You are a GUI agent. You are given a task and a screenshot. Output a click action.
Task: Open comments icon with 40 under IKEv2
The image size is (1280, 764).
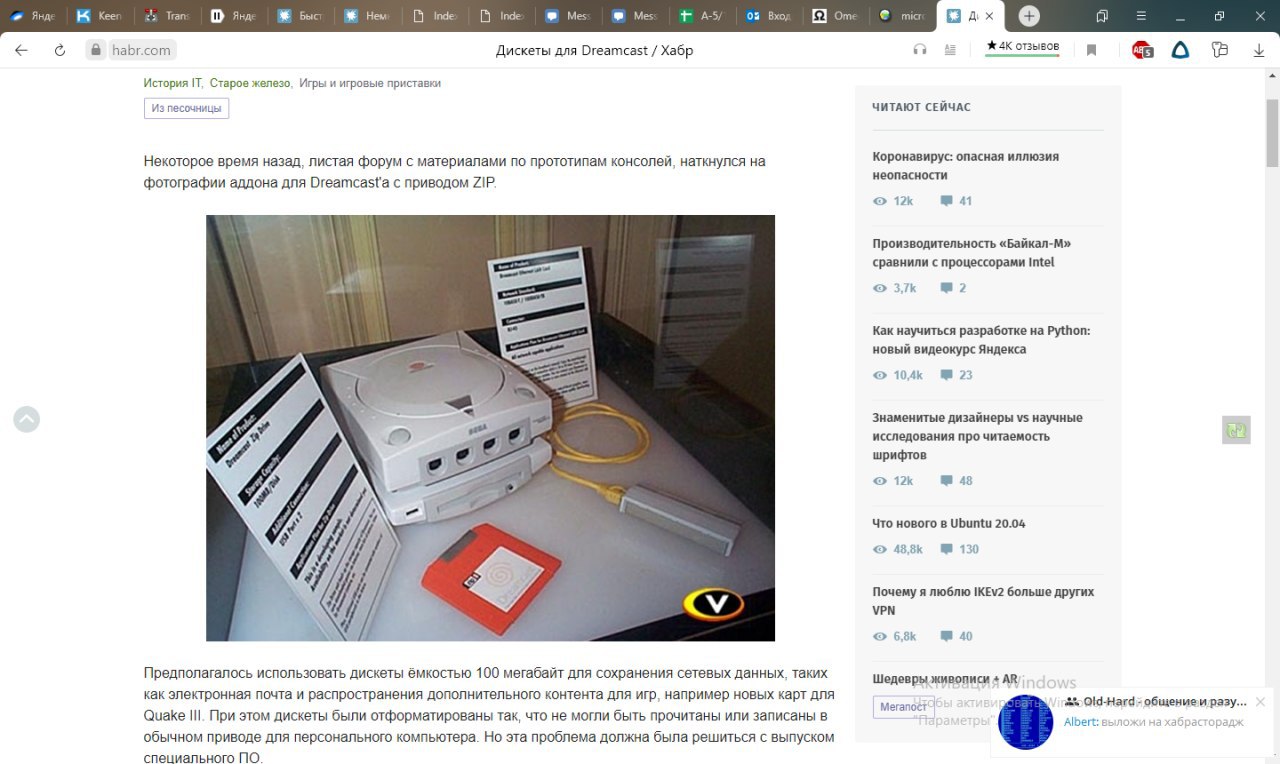[946, 636]
